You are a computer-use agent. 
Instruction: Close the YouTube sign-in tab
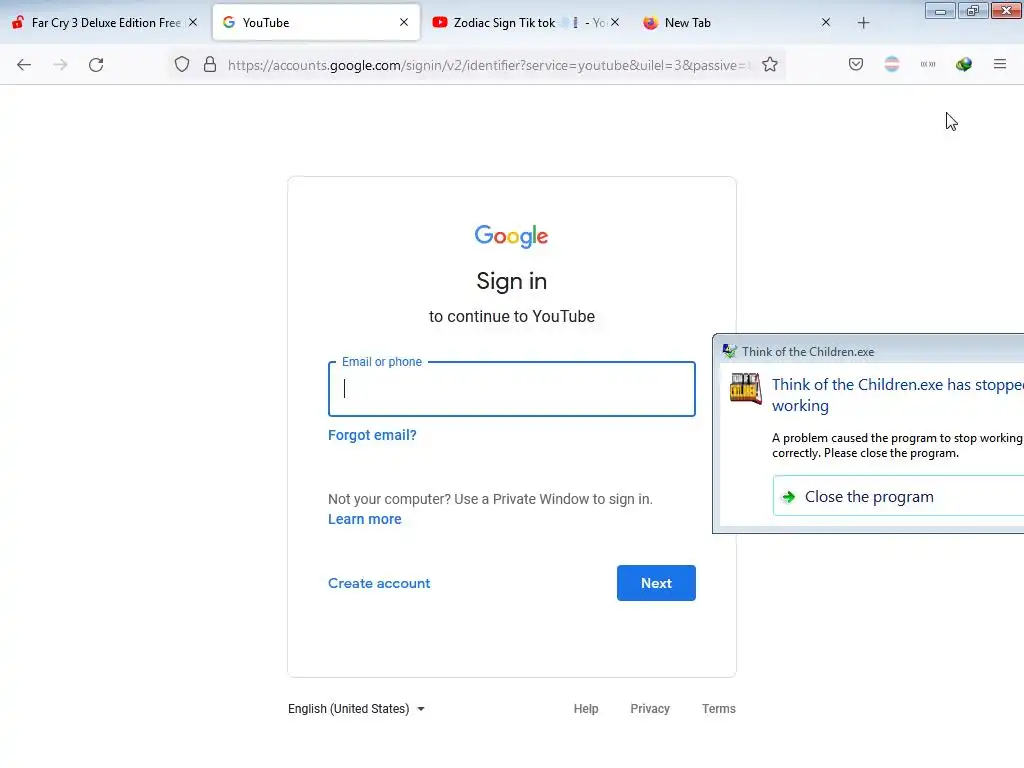pyautogui.click(x=404, y=22)
